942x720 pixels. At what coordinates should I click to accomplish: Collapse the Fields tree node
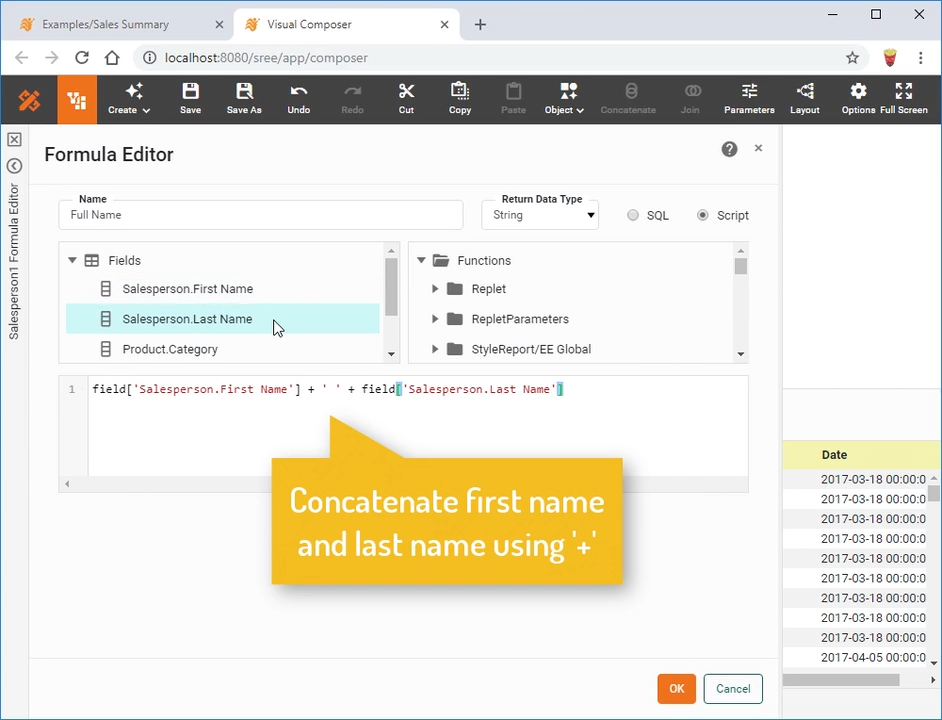[x=72, y=260]
